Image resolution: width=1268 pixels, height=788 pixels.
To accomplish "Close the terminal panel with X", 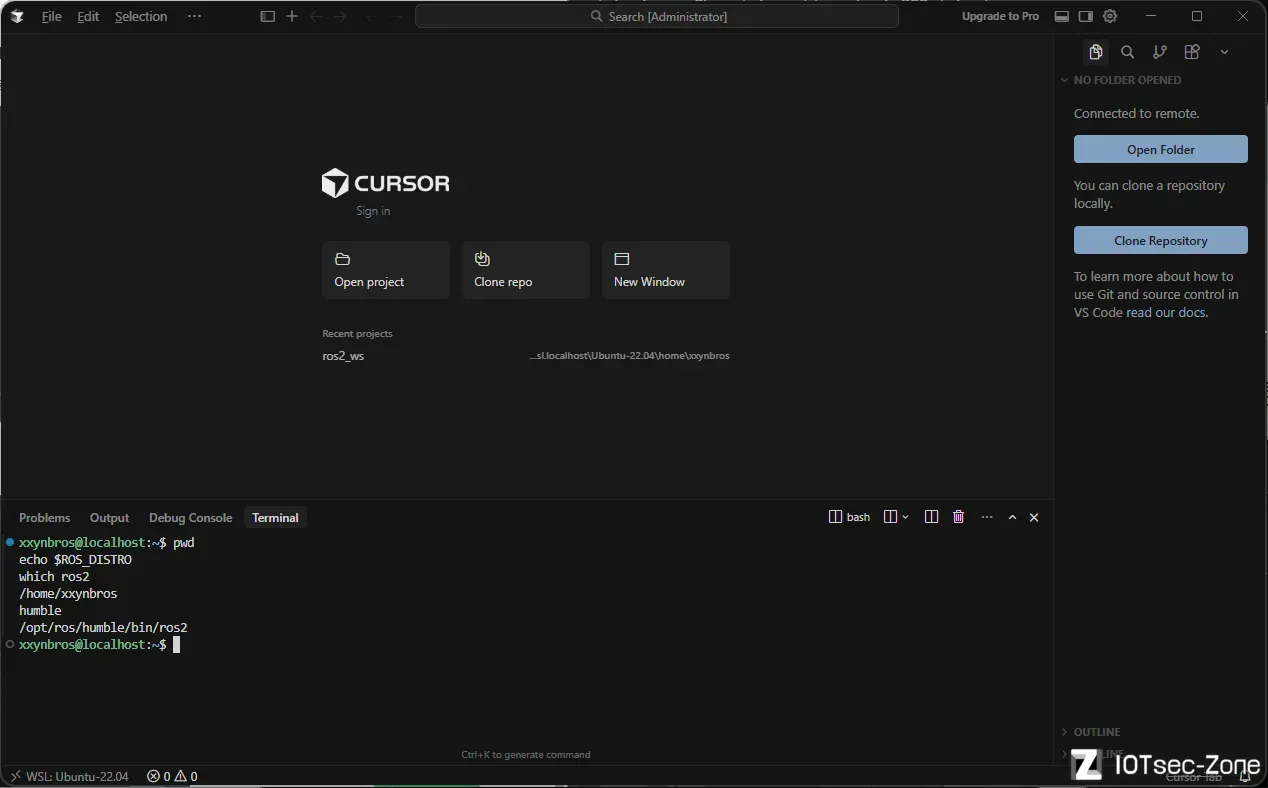I will (1034, 517).
